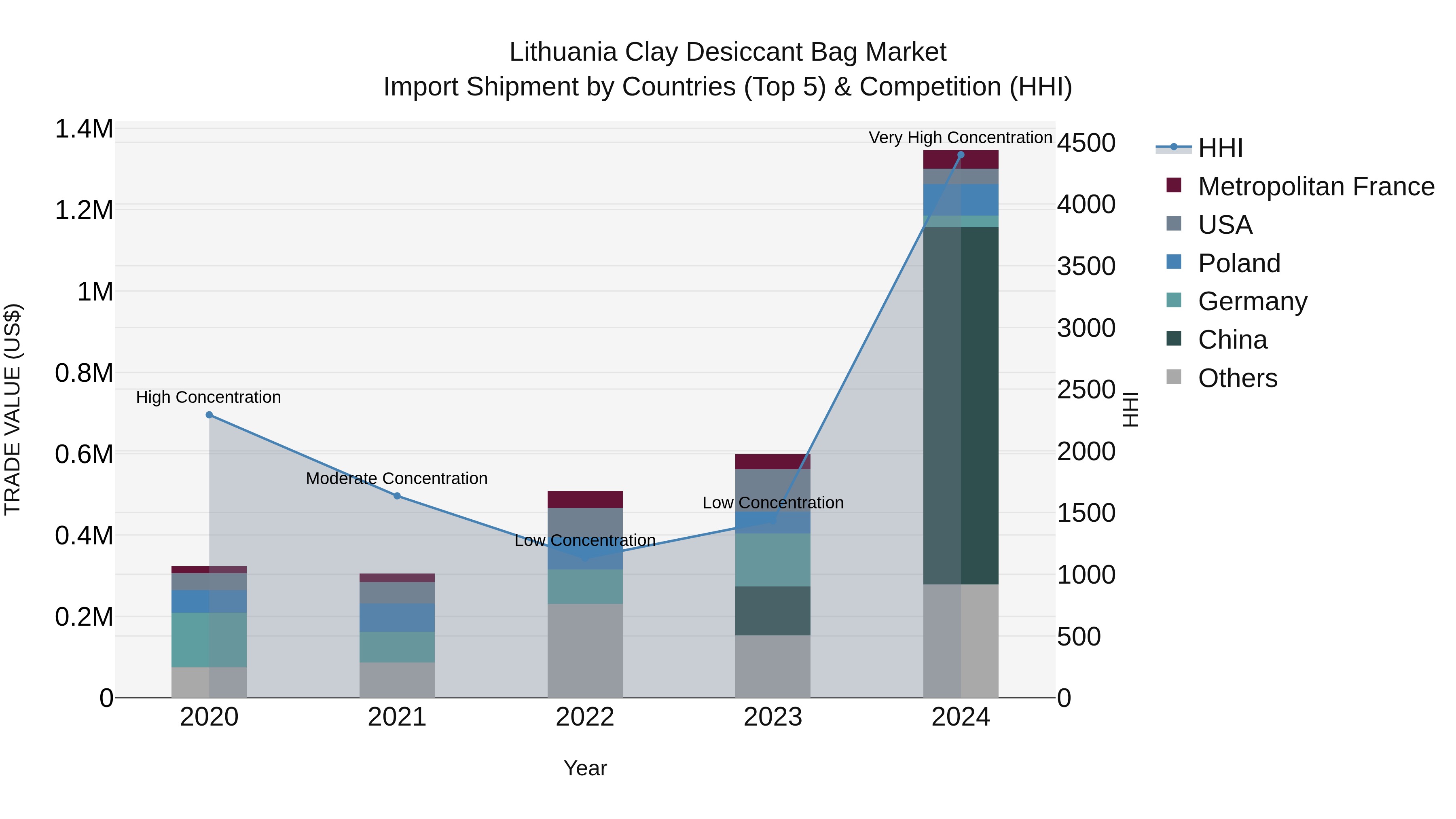This screenshot has width=1456, height=819.
Task: Click the 500 right axis tick
Action: 1079,637
